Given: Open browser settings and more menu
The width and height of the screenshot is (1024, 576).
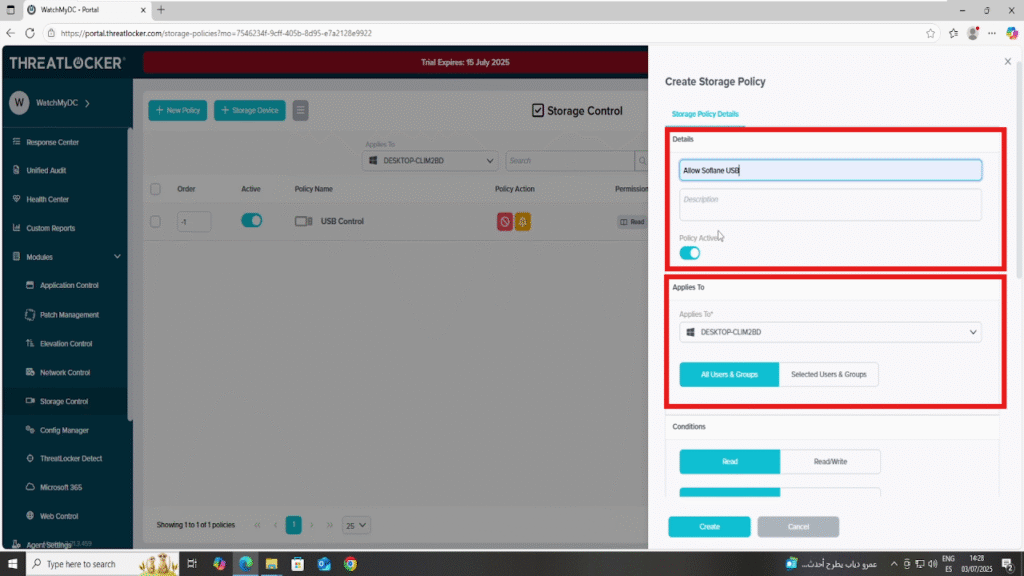Looking at the screenshot, I should point(992,33).
